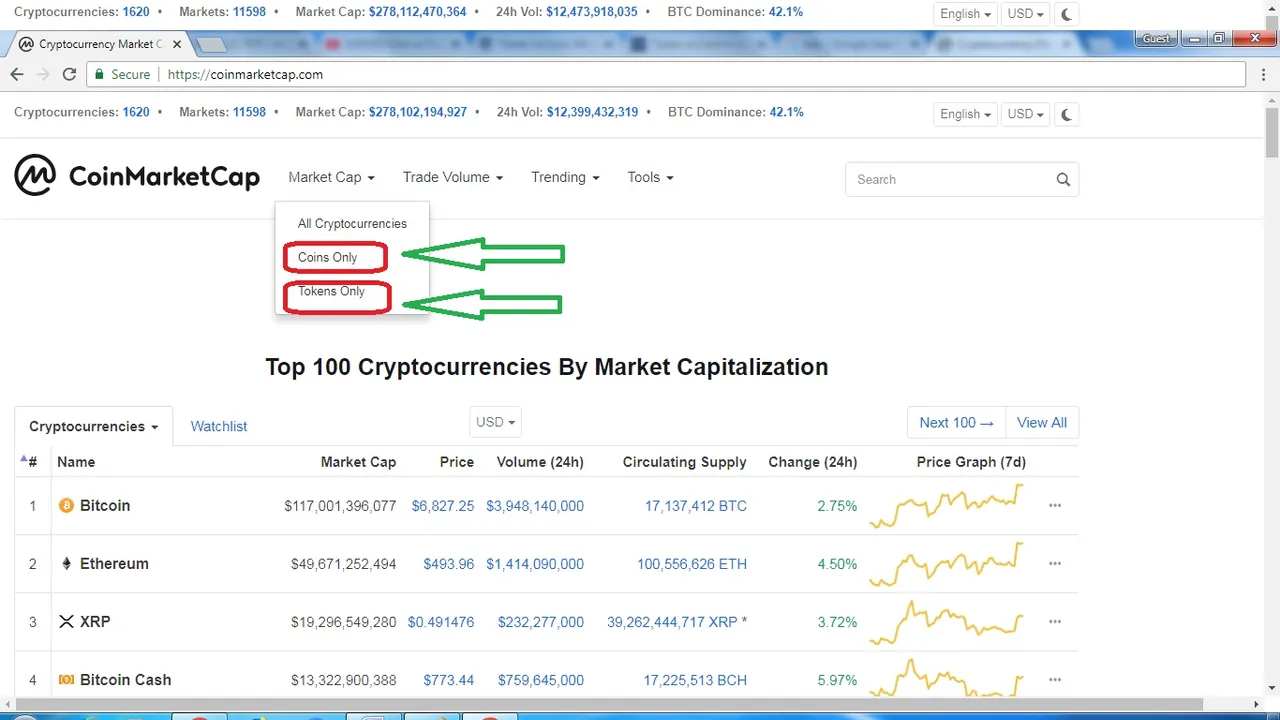
Task: Click the orange Bitcoin coin icon
Action: 67,506
